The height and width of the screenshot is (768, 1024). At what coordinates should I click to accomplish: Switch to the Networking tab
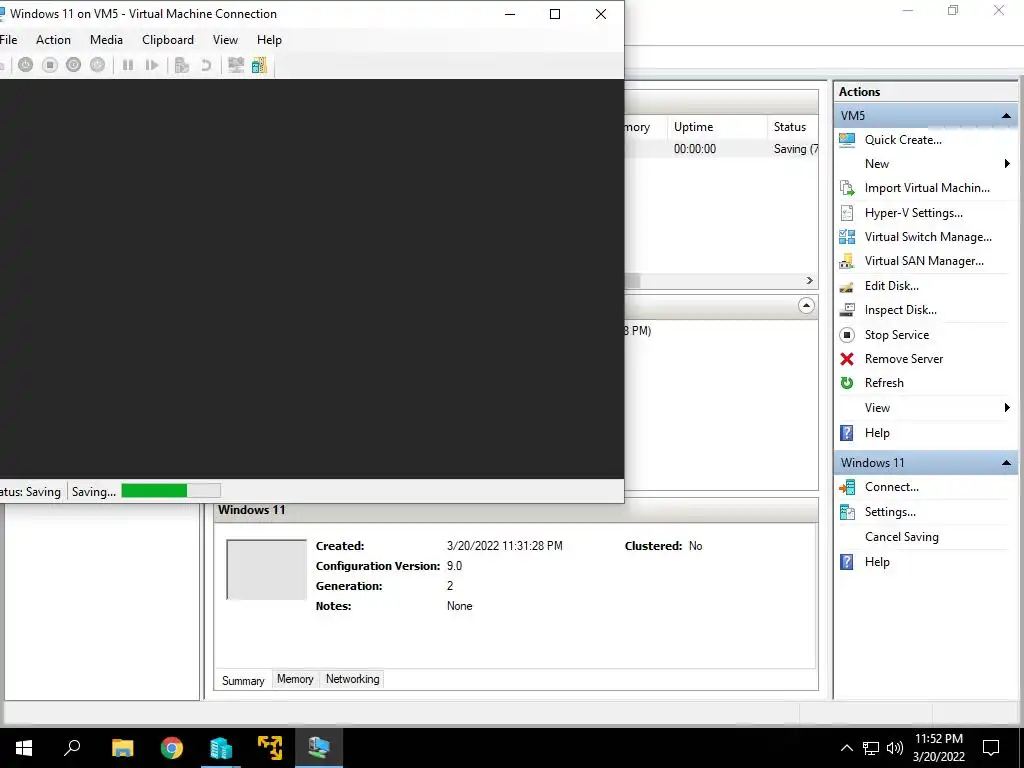[353, 679]
